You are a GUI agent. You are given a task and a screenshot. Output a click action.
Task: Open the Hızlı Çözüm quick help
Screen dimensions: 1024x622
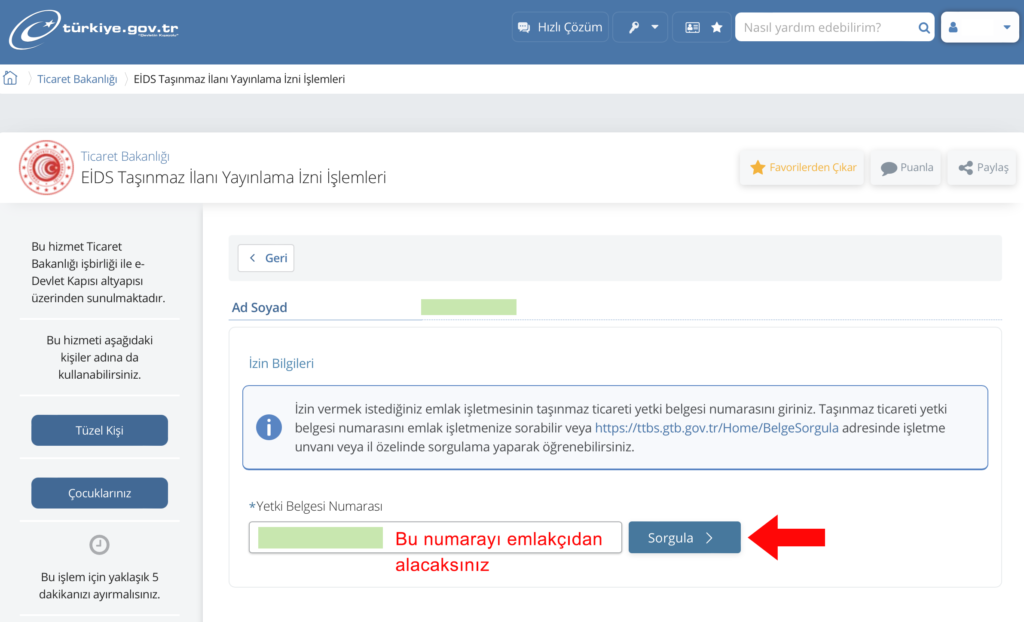[x=560, y=27]
